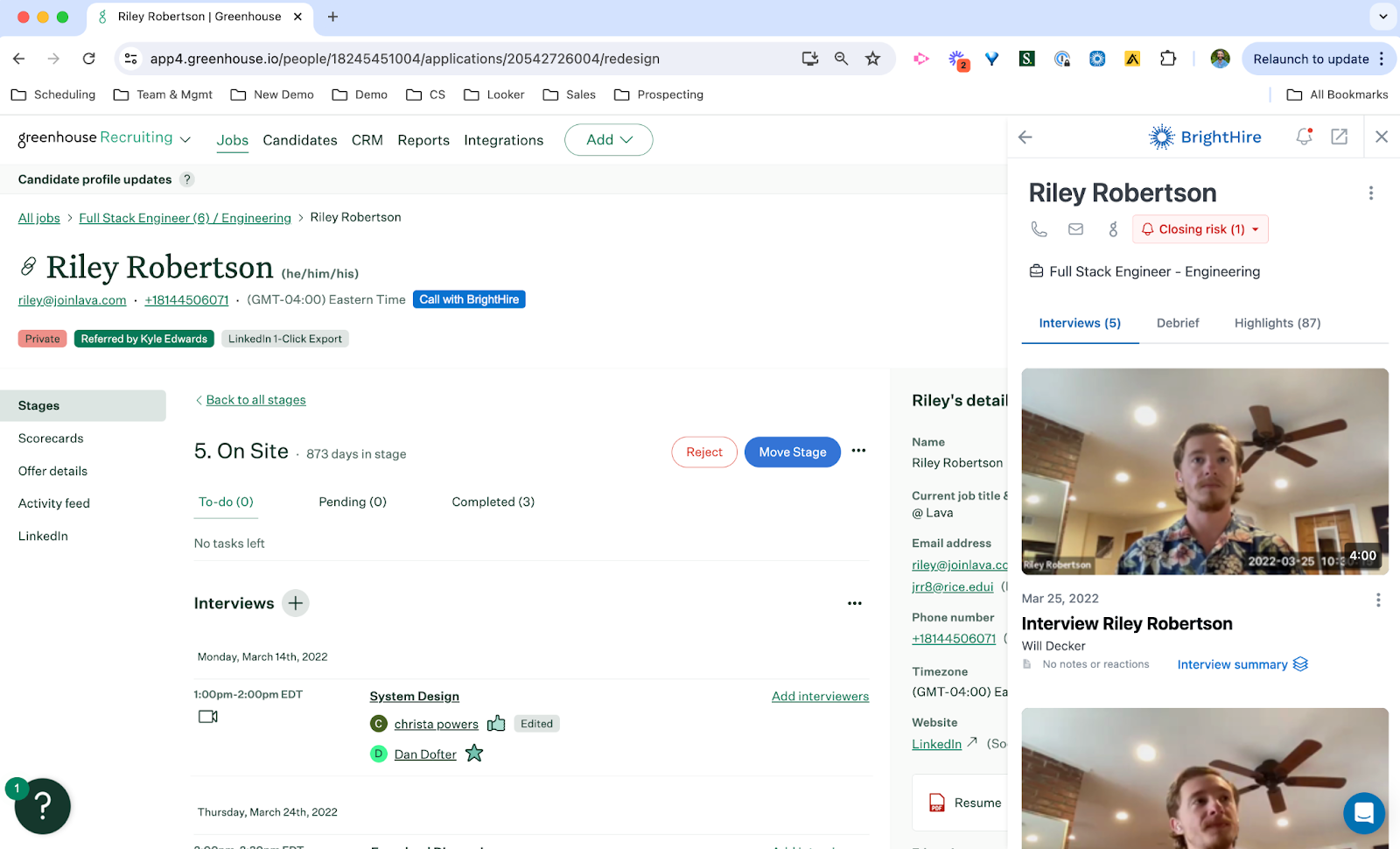Click the star icon beside Dan Dofter
Screen dimensions: 1400x849
point(474,754)
